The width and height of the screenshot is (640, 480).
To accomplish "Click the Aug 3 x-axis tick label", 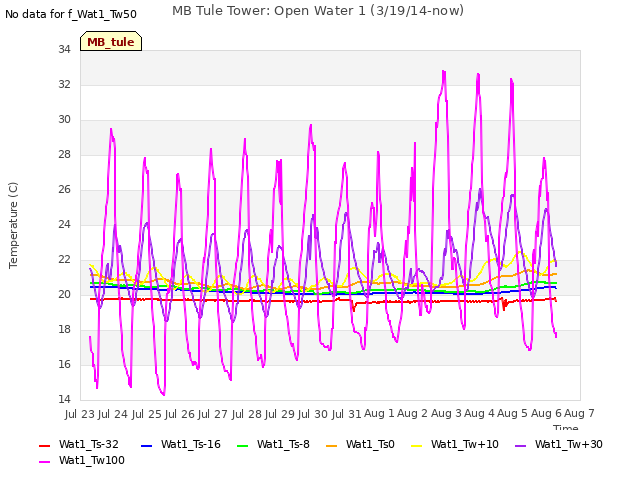I will point(446,413).
